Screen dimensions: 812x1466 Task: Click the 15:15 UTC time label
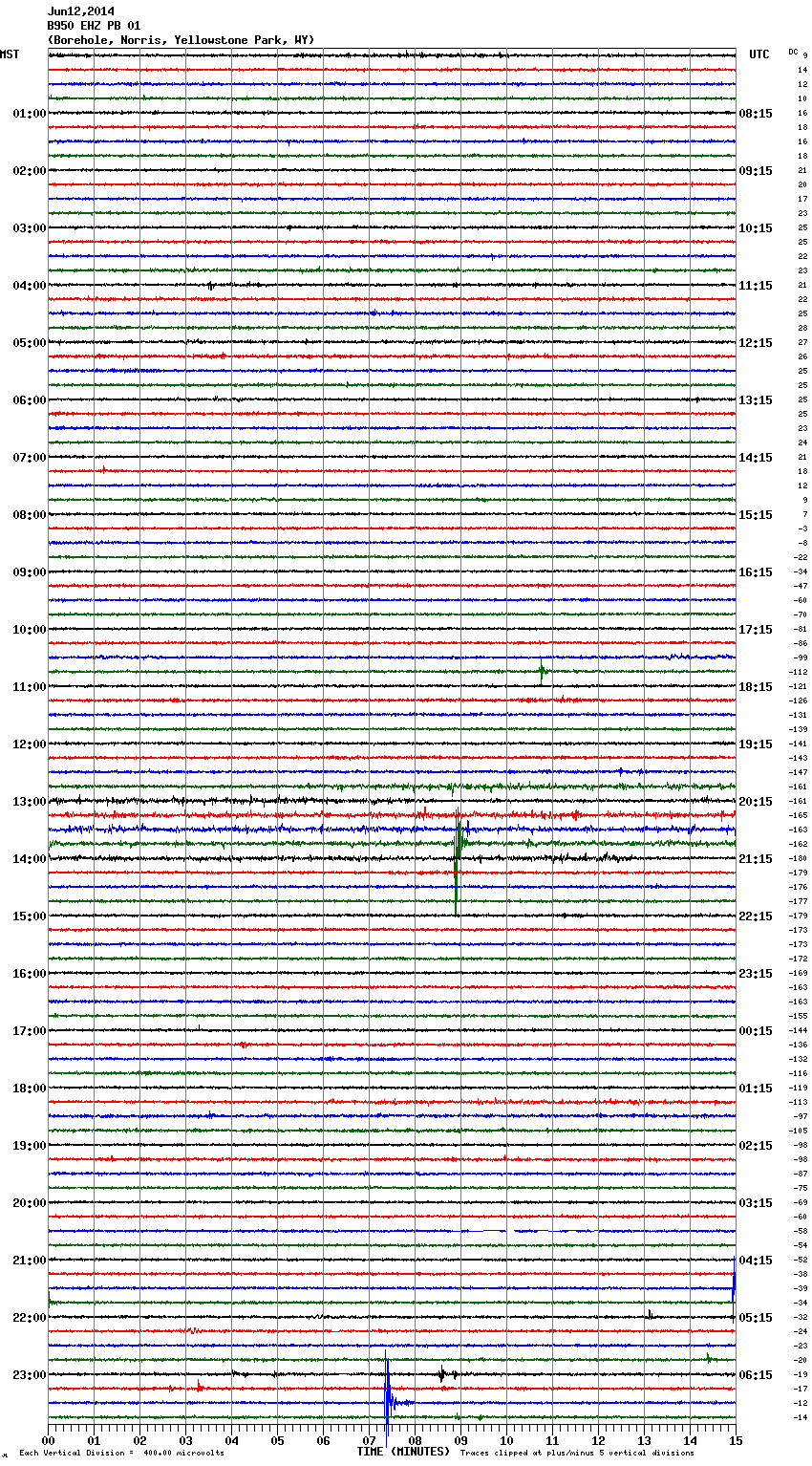756,515
